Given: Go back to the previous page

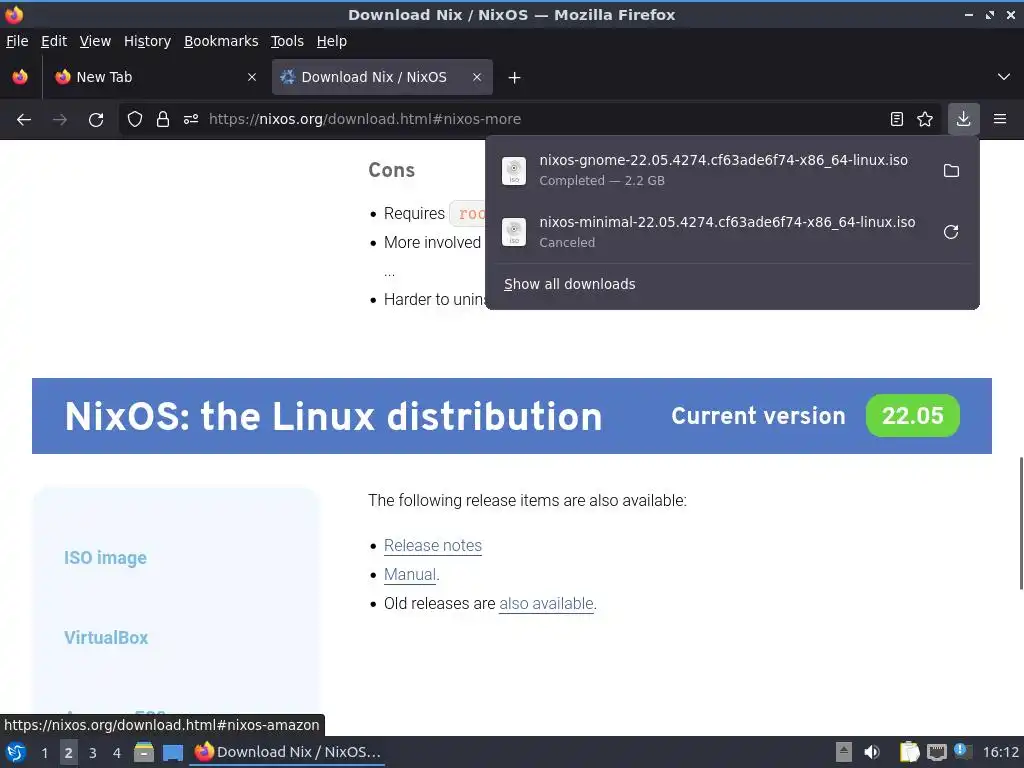Looking at the screenshot, I should click(x=24, y=119).
